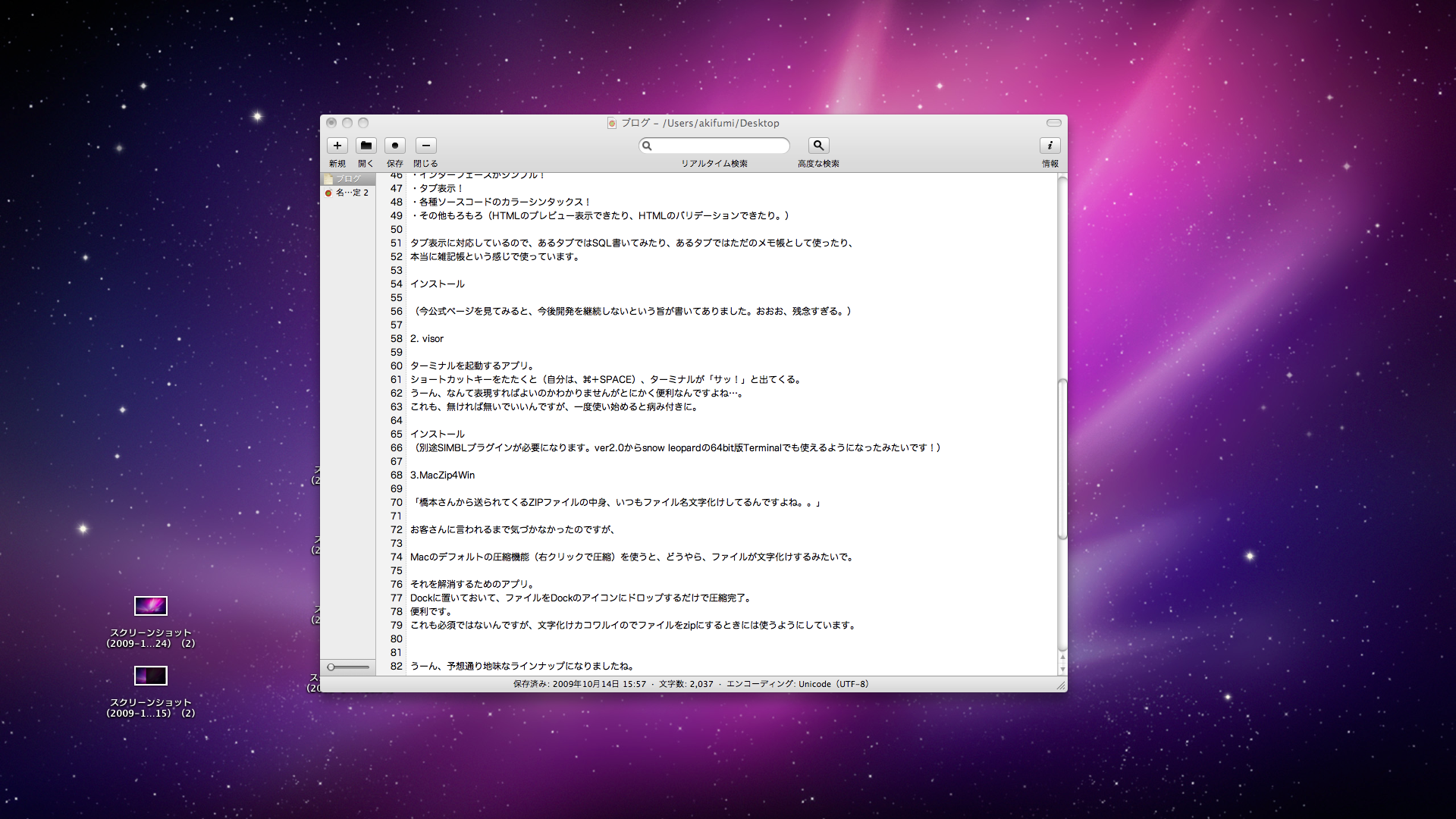Click the document icon in the title bar
This screenshot has height=819, width=1456.
click(612, 124)
